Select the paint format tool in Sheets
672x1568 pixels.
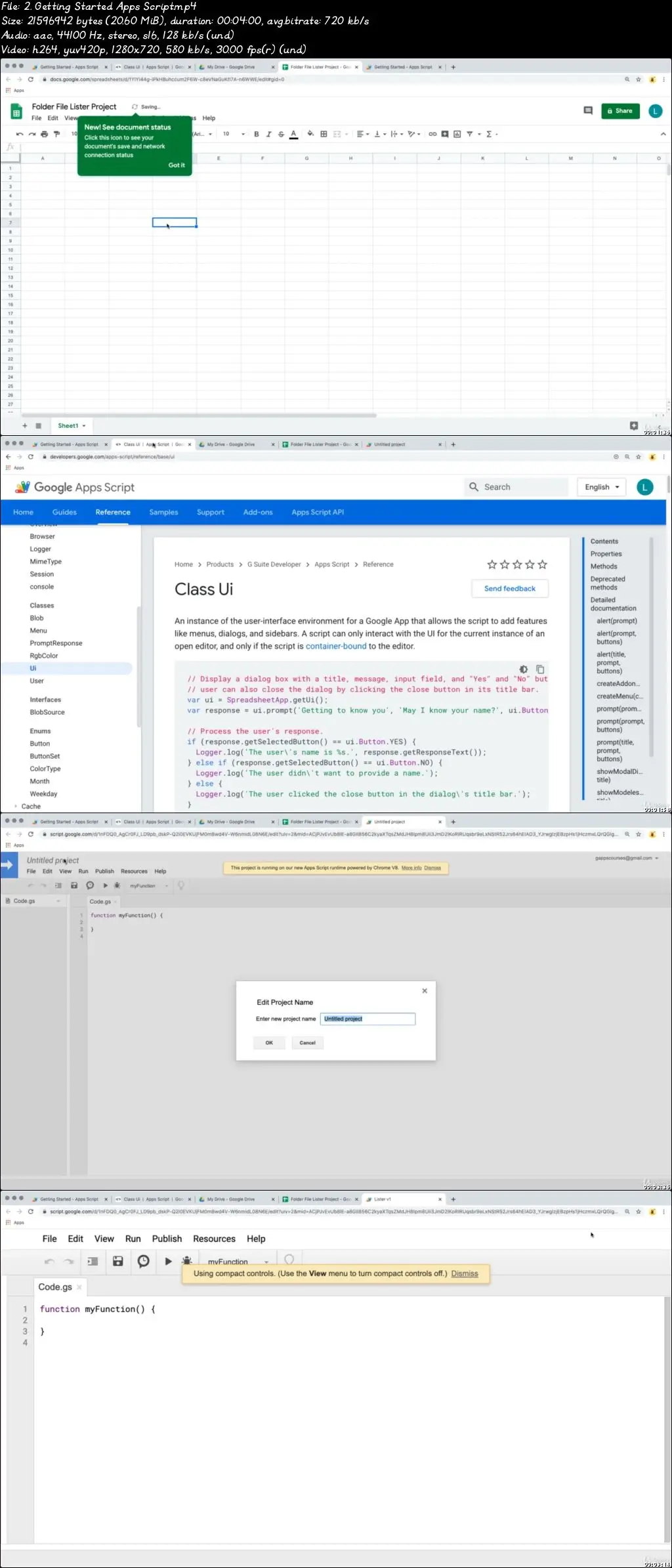(56, 134)
